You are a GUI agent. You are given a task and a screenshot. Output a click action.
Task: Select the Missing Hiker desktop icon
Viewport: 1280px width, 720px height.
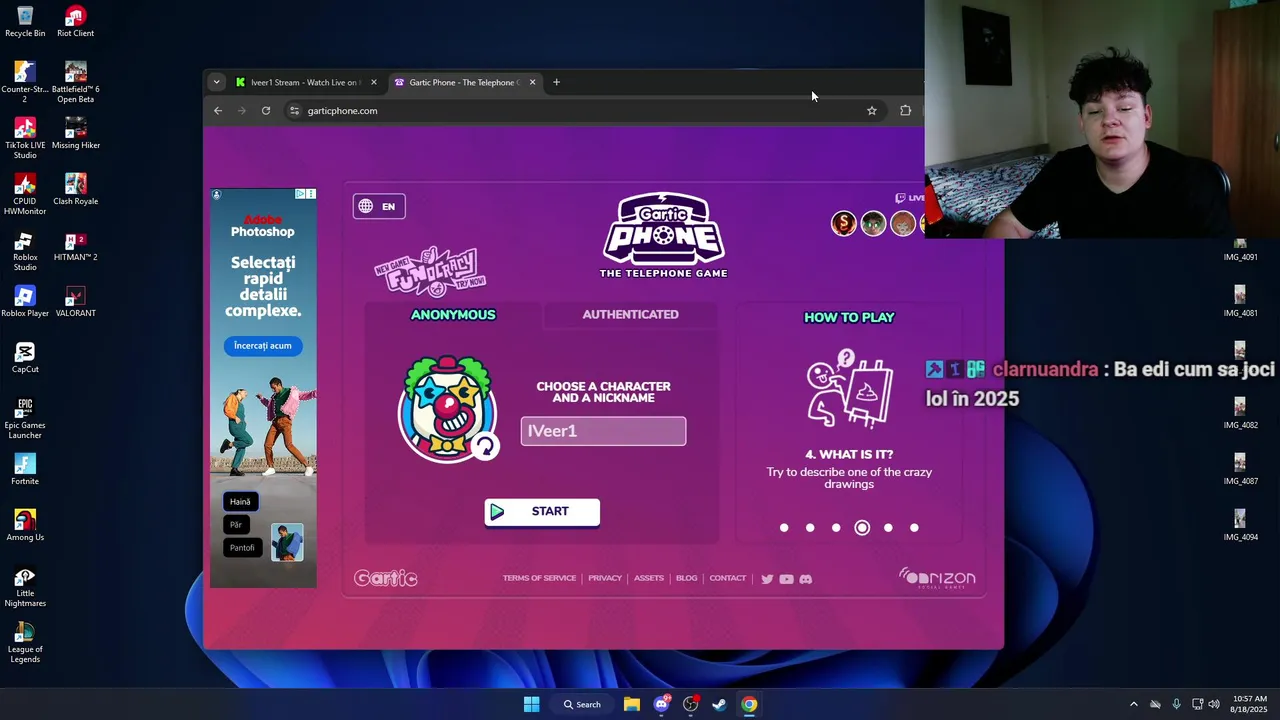75,134
